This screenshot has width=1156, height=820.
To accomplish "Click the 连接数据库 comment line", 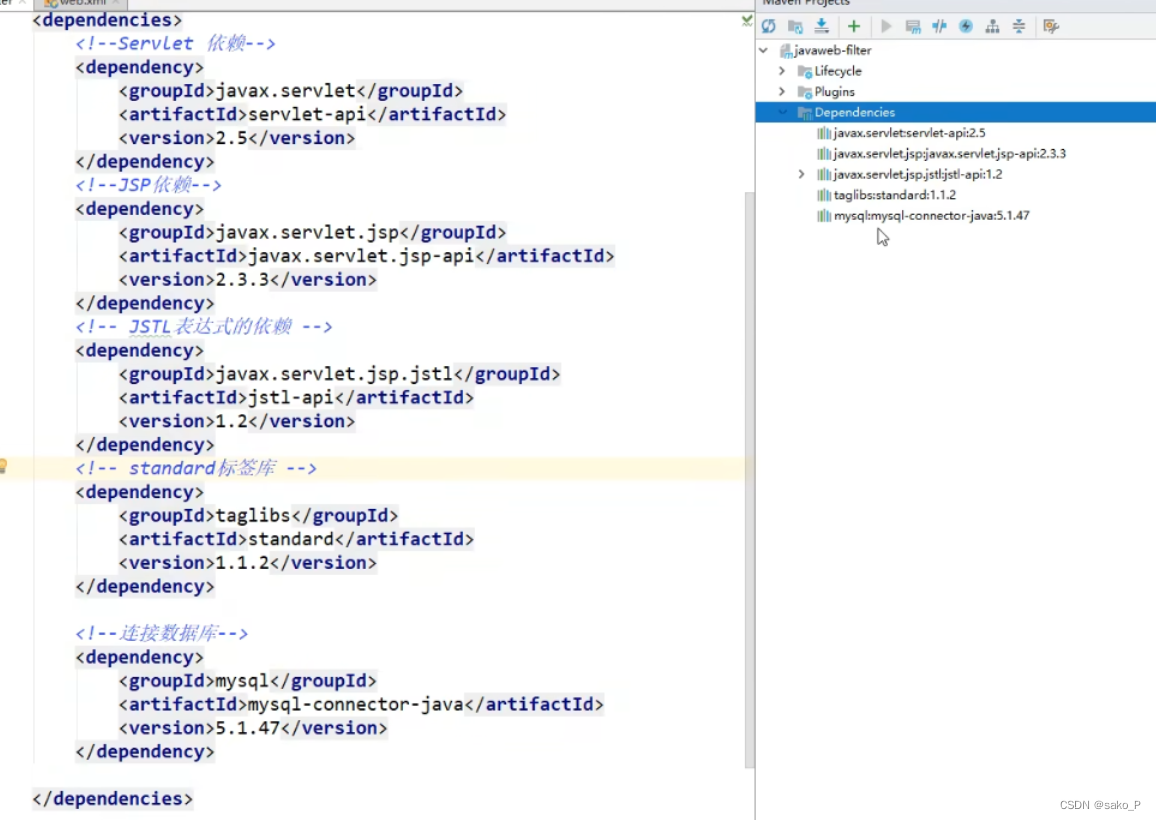I will point(161,633).
